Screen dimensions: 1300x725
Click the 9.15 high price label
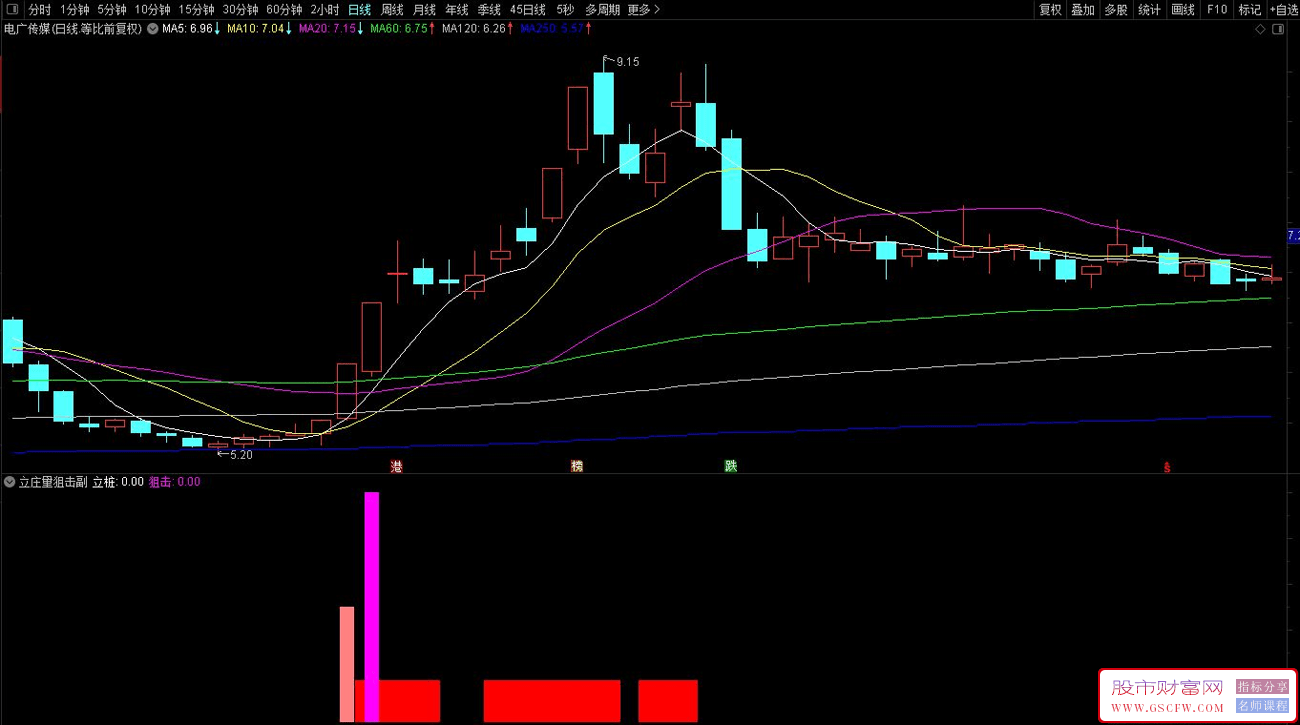[627, 62]
